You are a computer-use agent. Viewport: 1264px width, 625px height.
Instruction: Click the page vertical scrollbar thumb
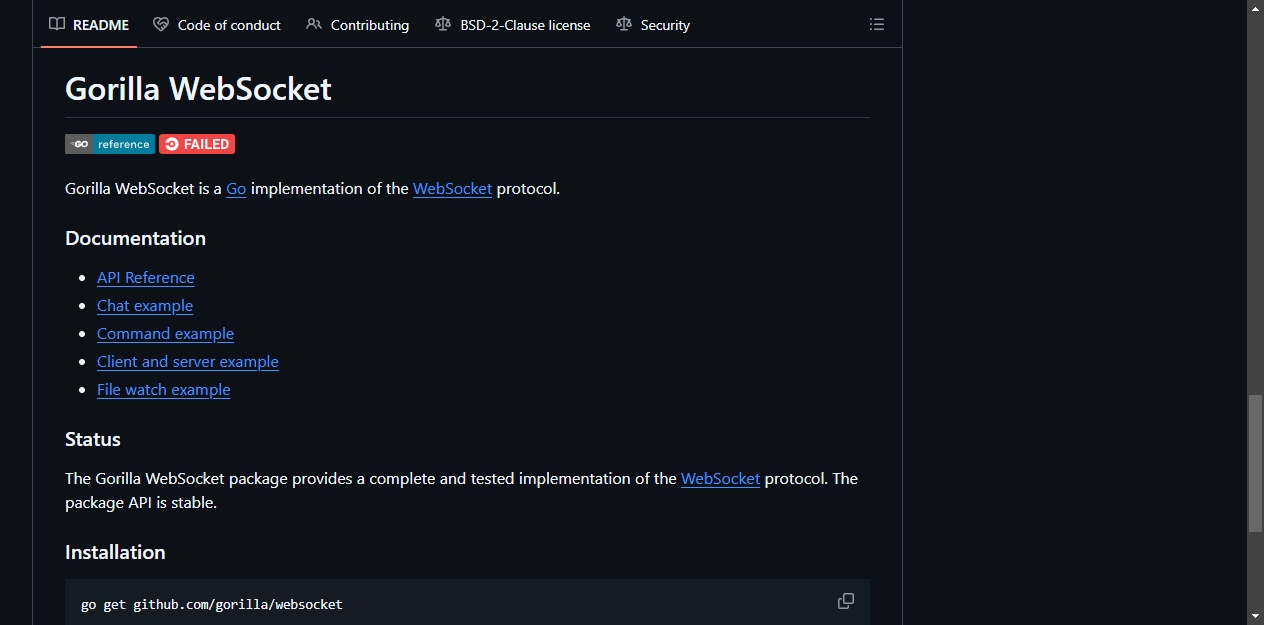coord(1255,463)
